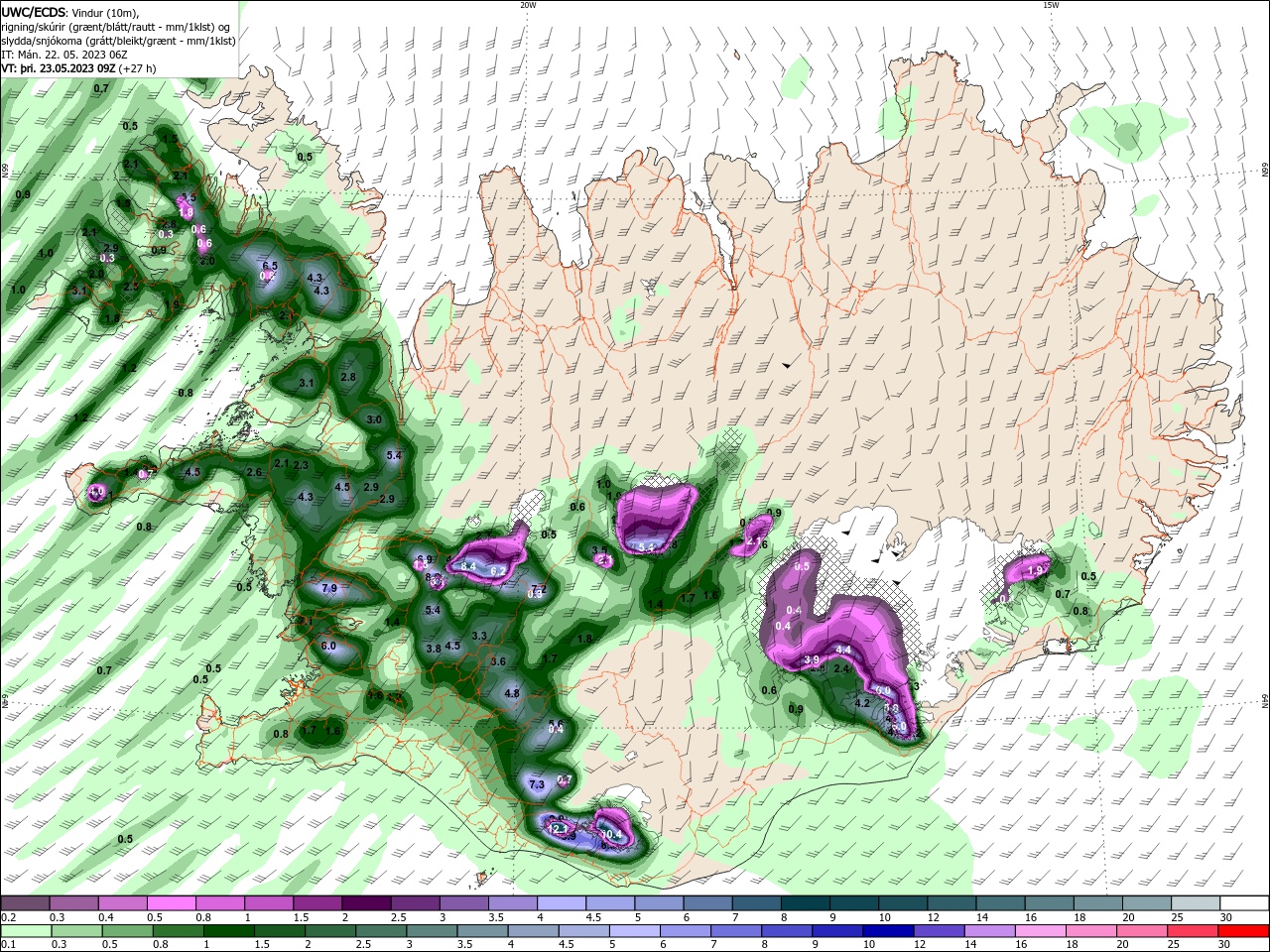Select the bright pink swatch between 0.5 and 0.8 in snow legend

pyautogui.click(x=171, y=903)
